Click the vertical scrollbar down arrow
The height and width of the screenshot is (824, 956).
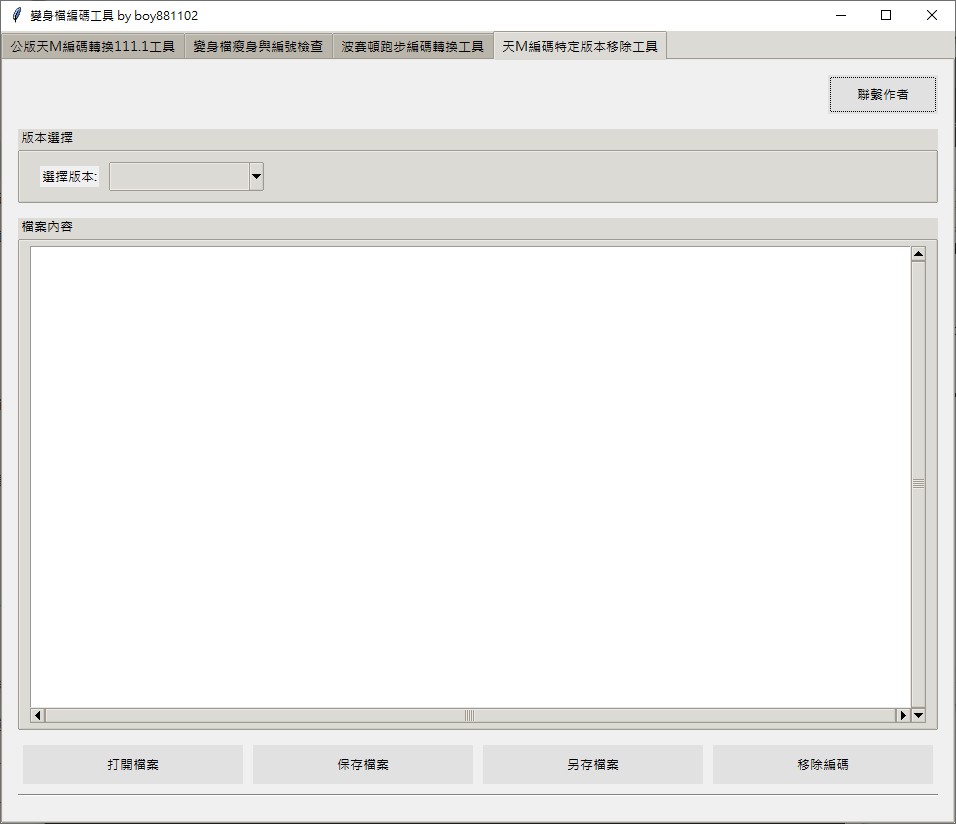click(x=918, y=715)
